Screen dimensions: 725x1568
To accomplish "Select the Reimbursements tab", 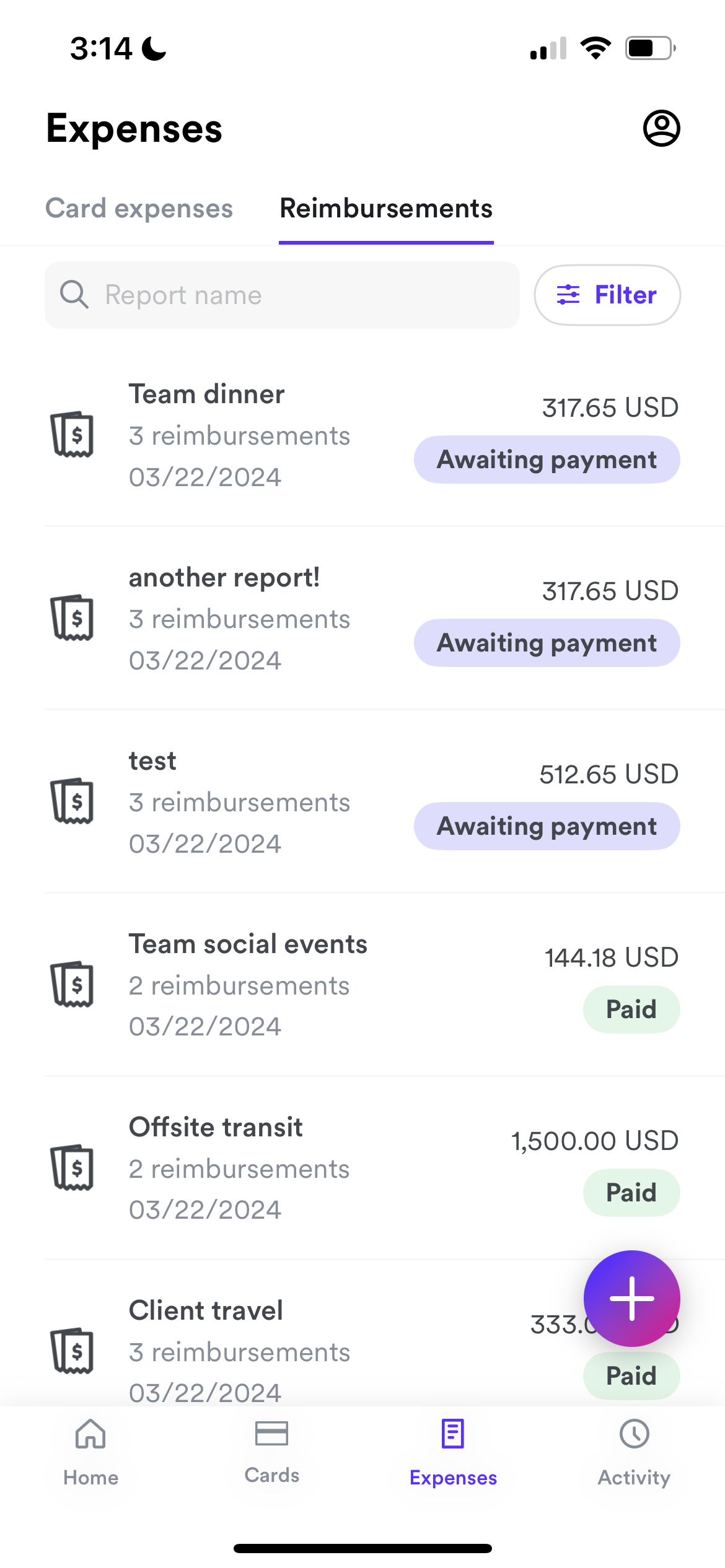I will point(386,209).
